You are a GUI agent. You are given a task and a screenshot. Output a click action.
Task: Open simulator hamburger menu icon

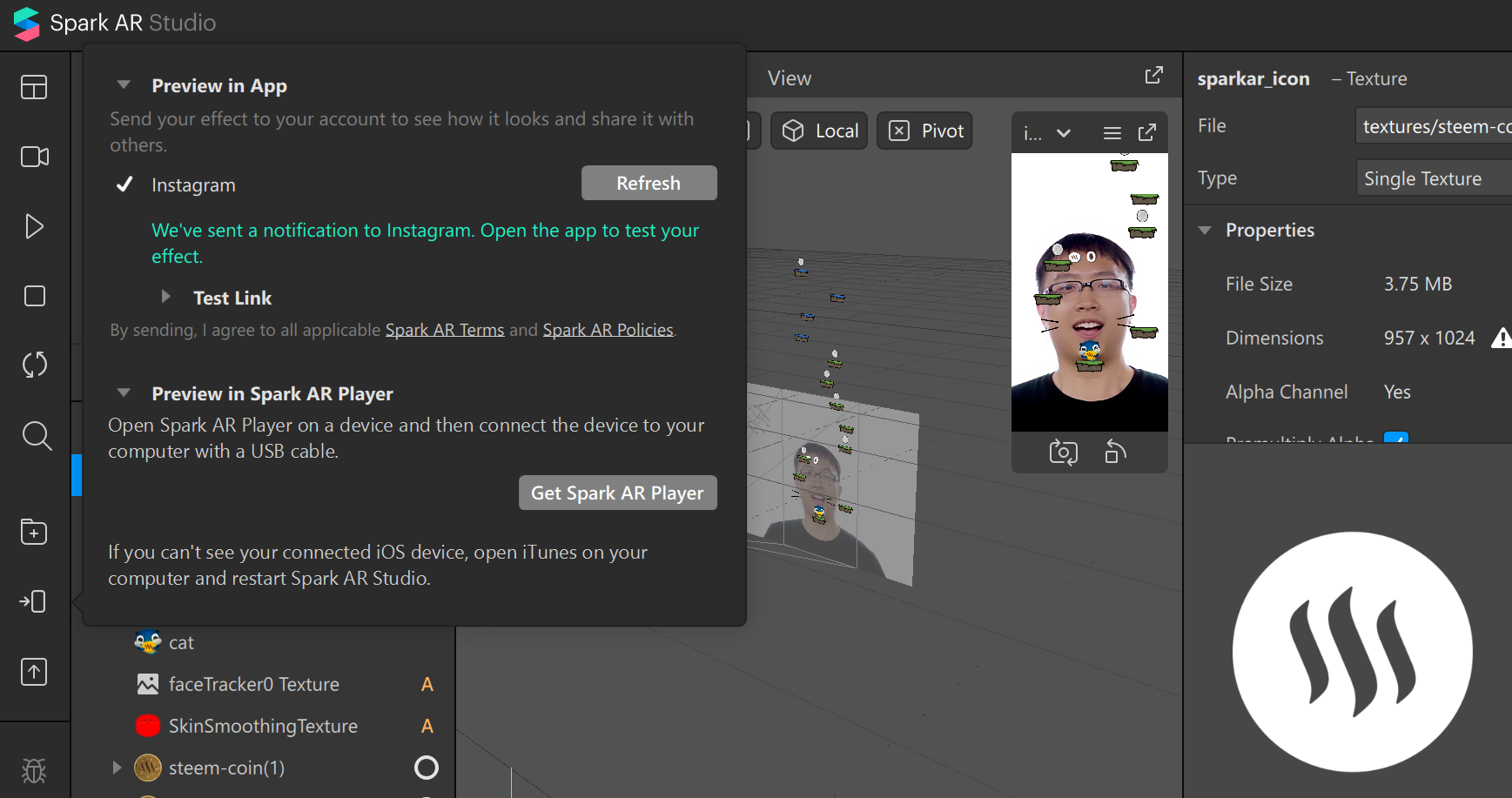[x=1112, y=133]
